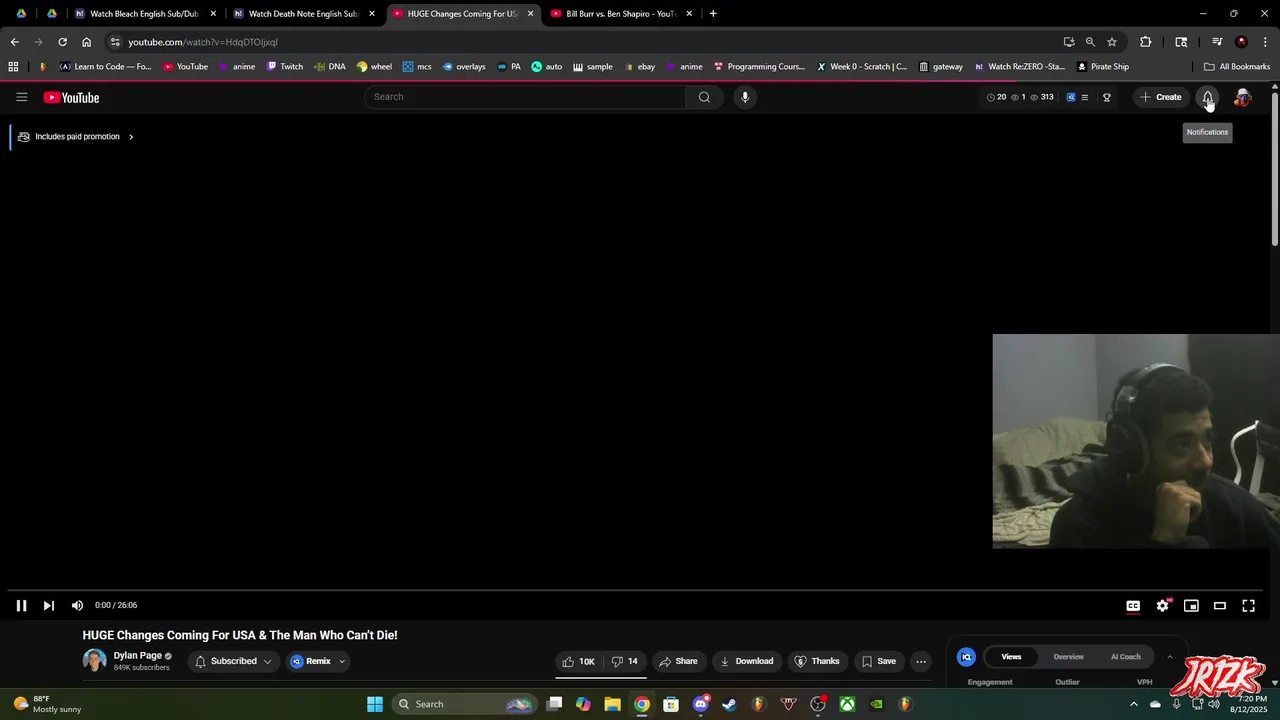Viewport: 1280px width, 720px height.
Task: Pause the video
Action: pos(21,605)
